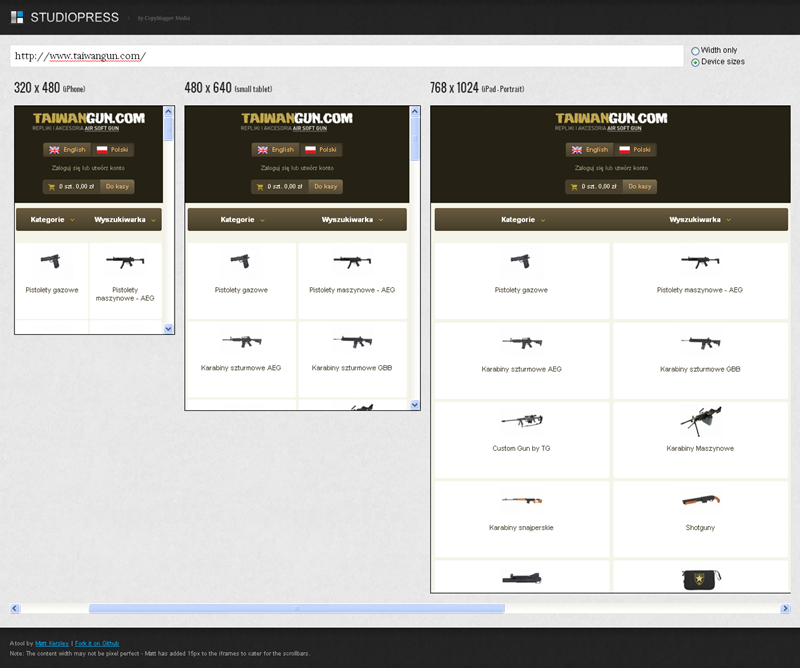Select the Device sizes radio button

point(696,62)
